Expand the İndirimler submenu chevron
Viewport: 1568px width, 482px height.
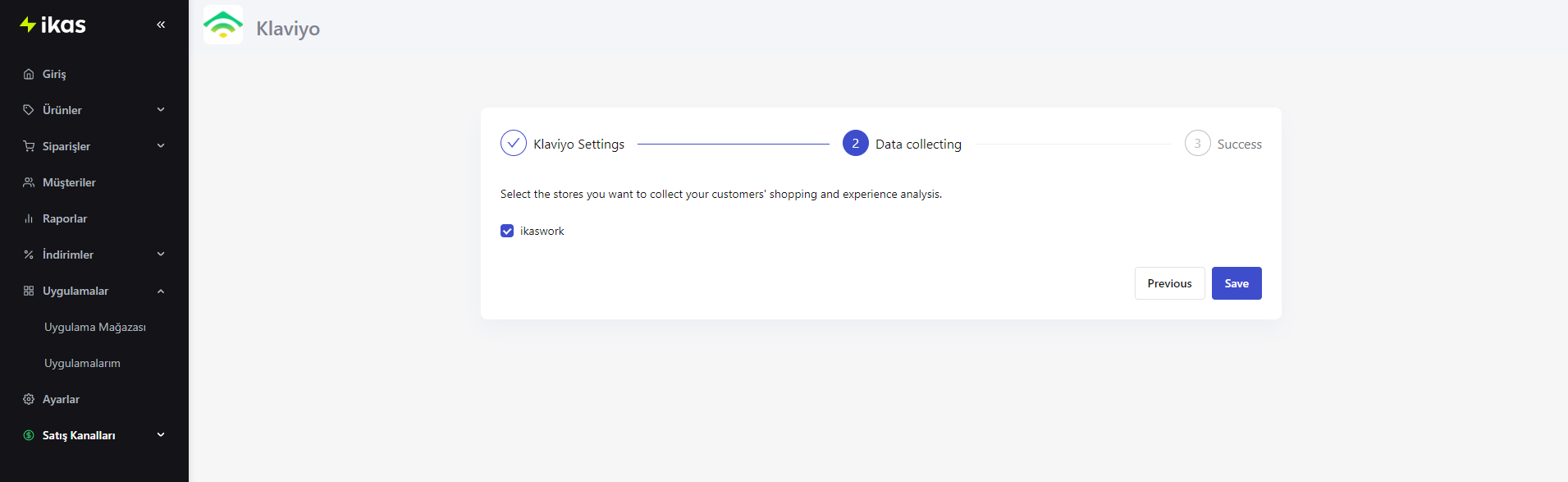click(161, 255)
